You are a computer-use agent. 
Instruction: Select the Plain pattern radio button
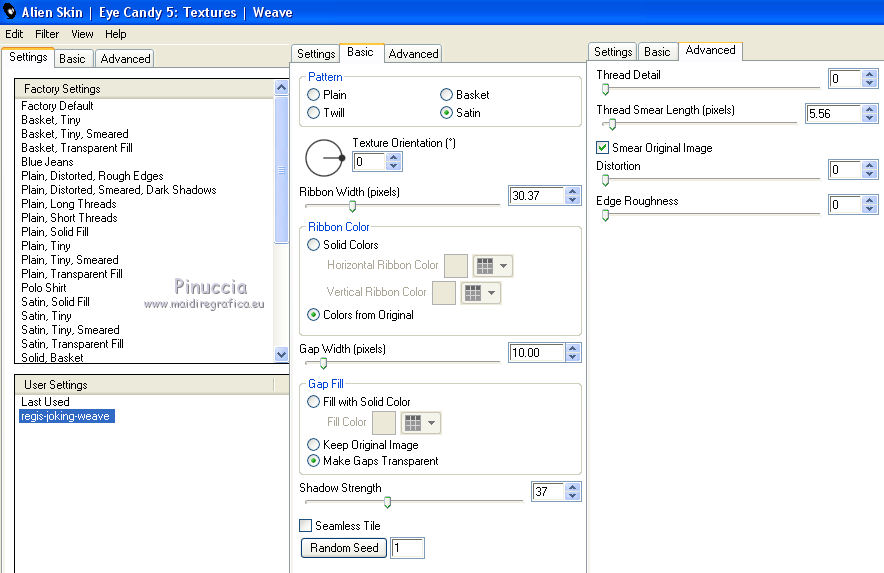(x=313, y=95)
